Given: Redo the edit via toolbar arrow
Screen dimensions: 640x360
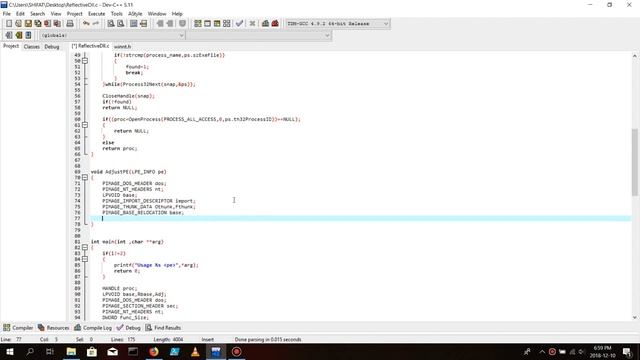Looking at the screenshot, I should pyautogui.click(x=96, y=24).
